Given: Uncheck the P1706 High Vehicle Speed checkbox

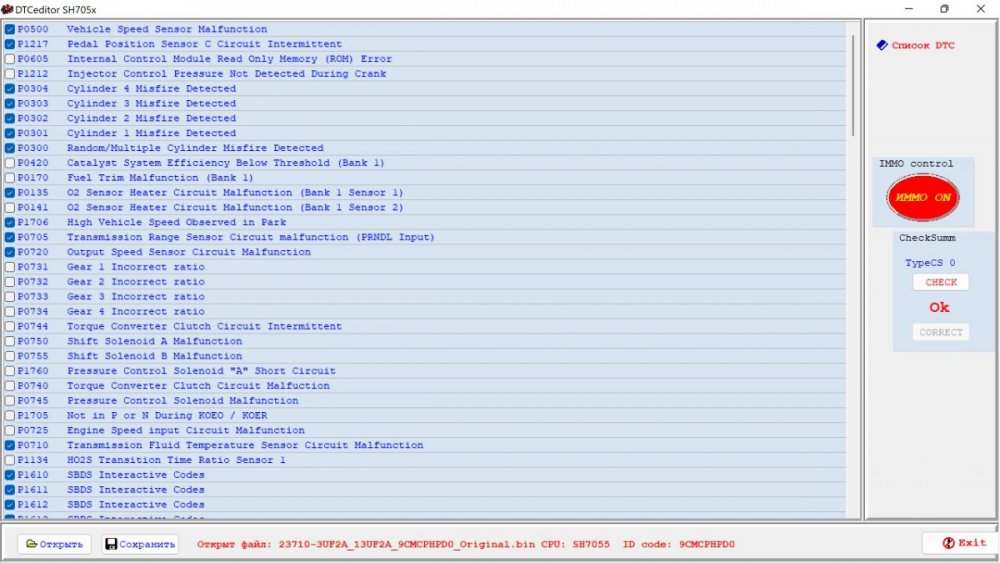Looking at the screenshot, I should [10, 223].
